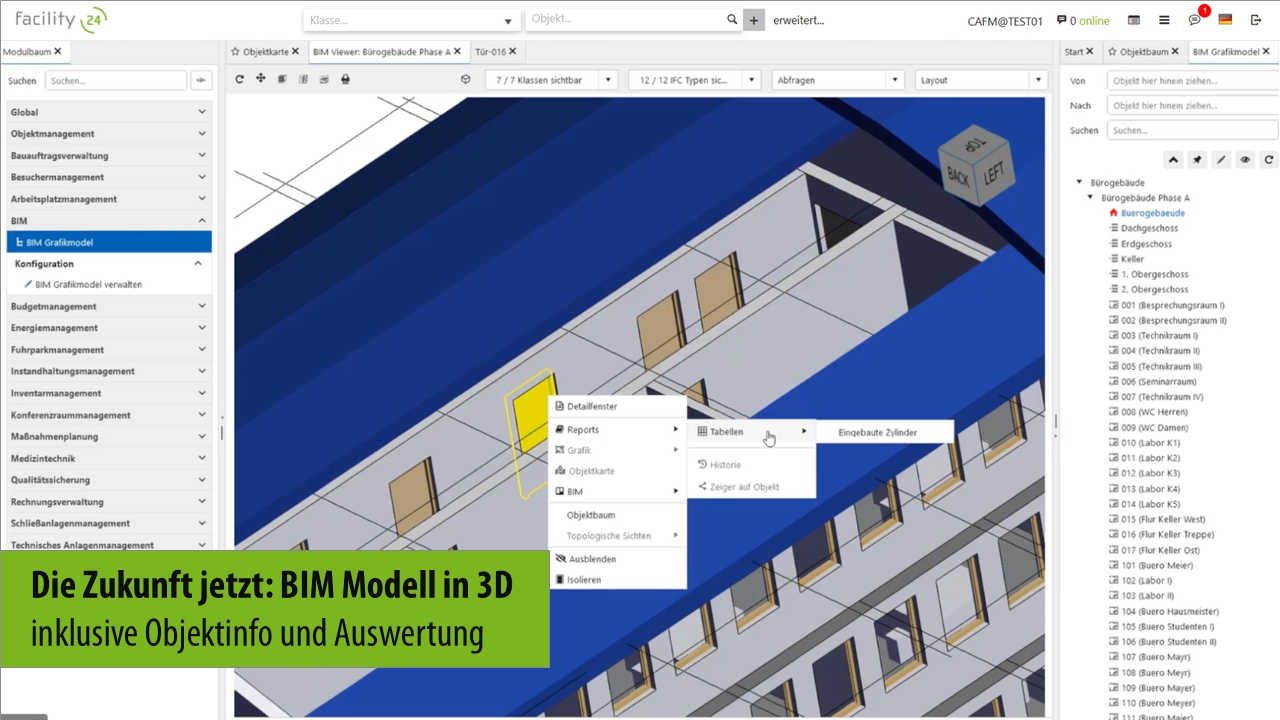Open the Klasse dropdown in the header
The width and height of the screenshot is (1280, 720).
(411, 20)
